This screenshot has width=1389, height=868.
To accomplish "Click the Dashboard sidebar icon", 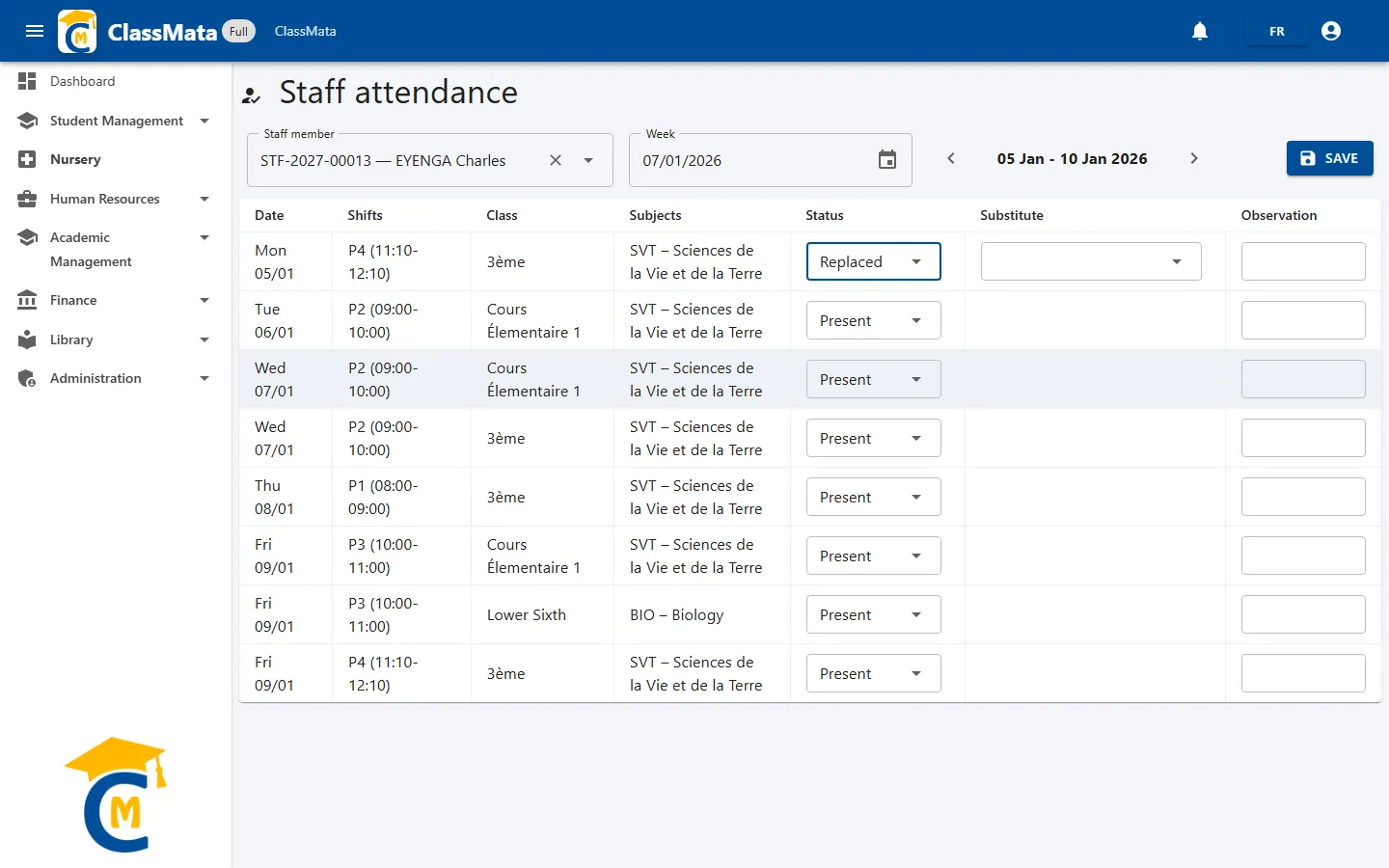I will pos(27,81).
